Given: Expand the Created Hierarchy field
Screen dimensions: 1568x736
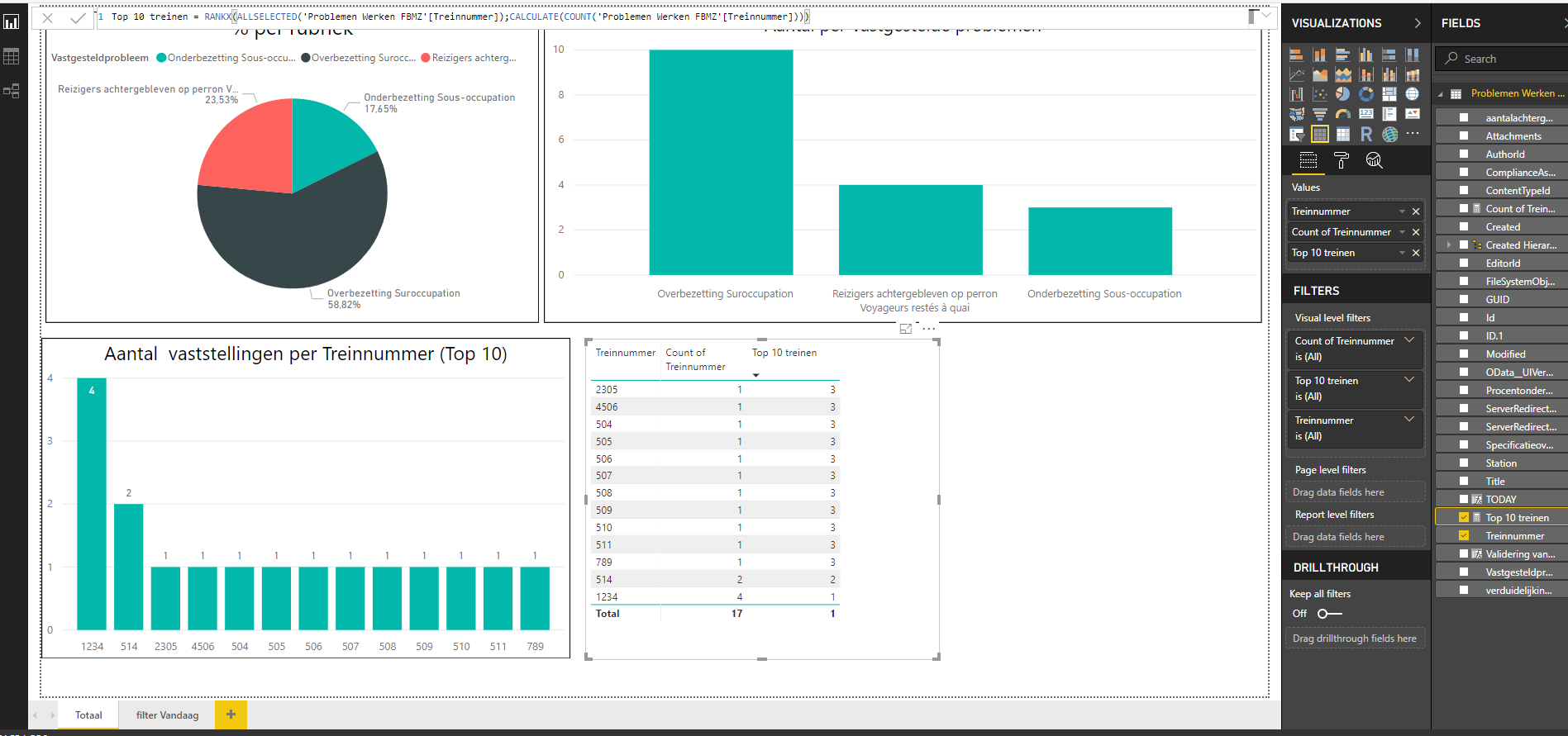Looking at the screenshot, I should click(x=1448, y=245).
